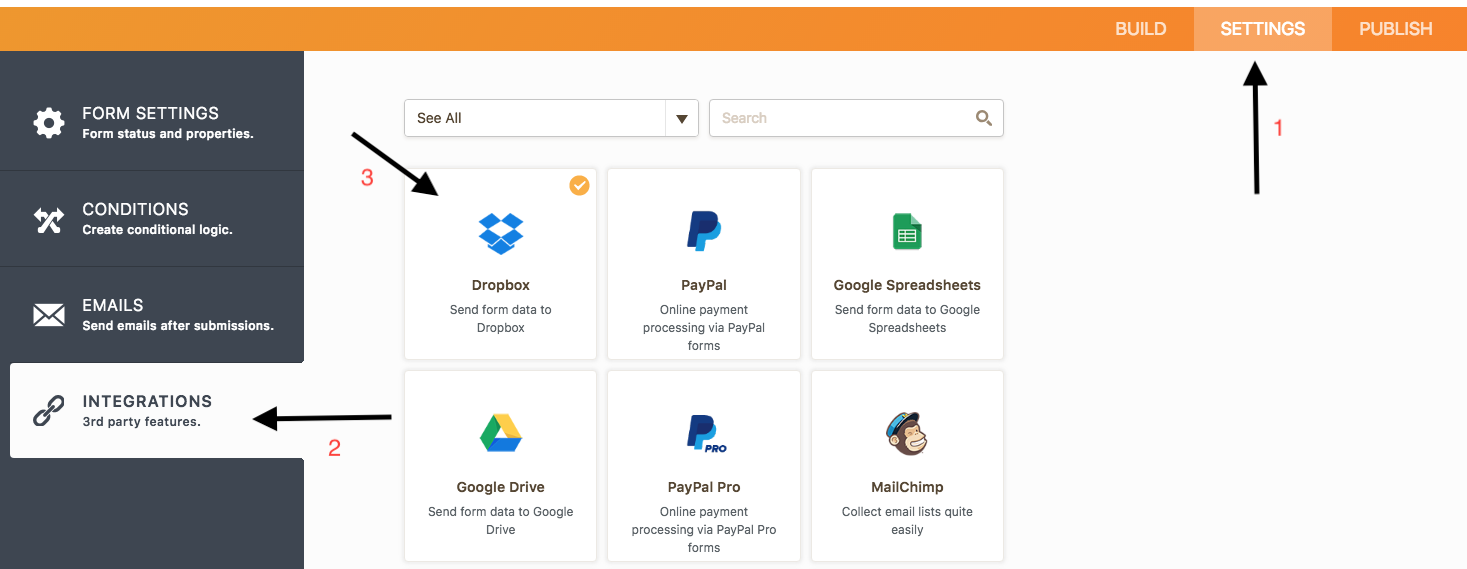Click the Google Spreadsheets card title
Screen dimensions: 1467x569
tap(907, 285)
